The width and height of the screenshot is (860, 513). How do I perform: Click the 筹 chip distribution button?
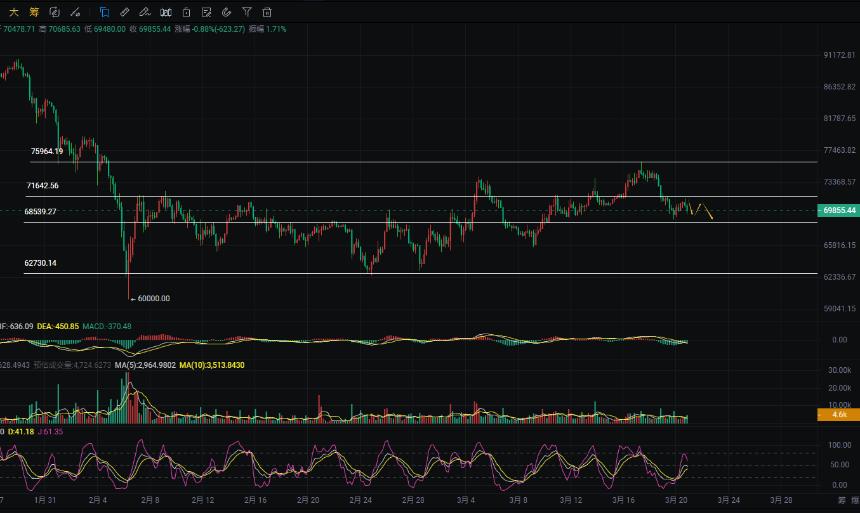pos(34,12)
